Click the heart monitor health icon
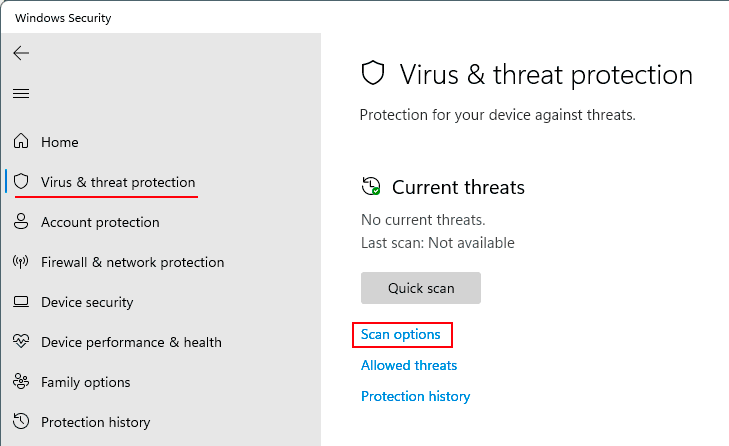 pyautogui.click(x=21, y=341)
